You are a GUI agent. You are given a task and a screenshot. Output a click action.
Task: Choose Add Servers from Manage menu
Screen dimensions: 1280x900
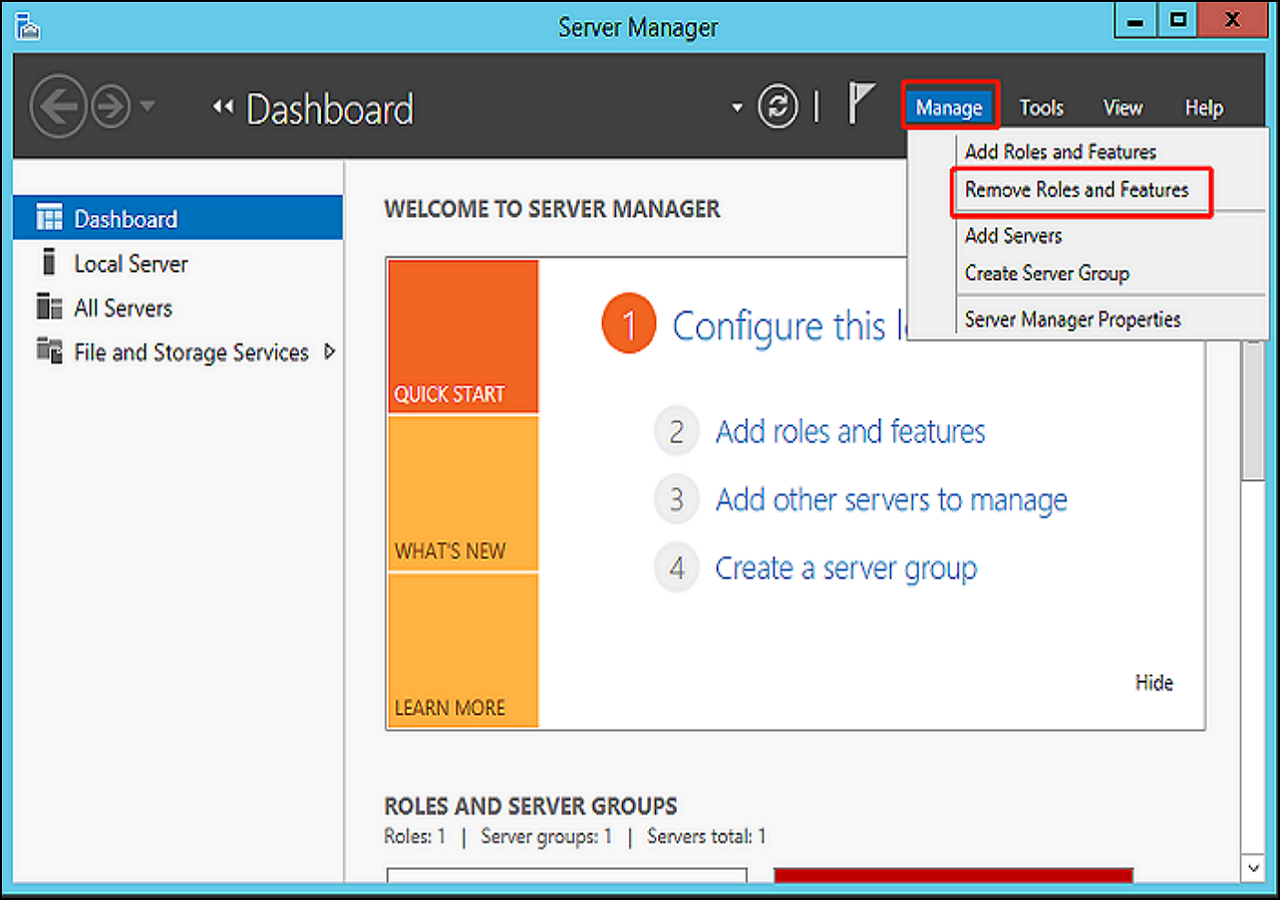click(1013, 236)
